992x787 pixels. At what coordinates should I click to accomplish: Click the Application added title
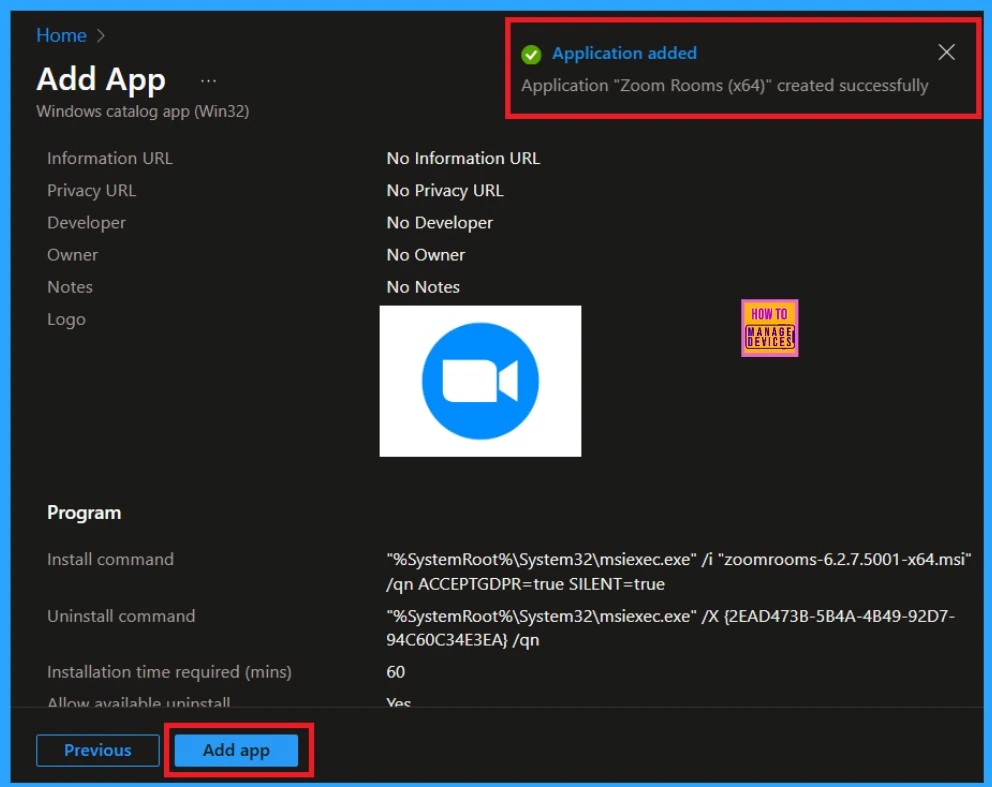point(624,53)
